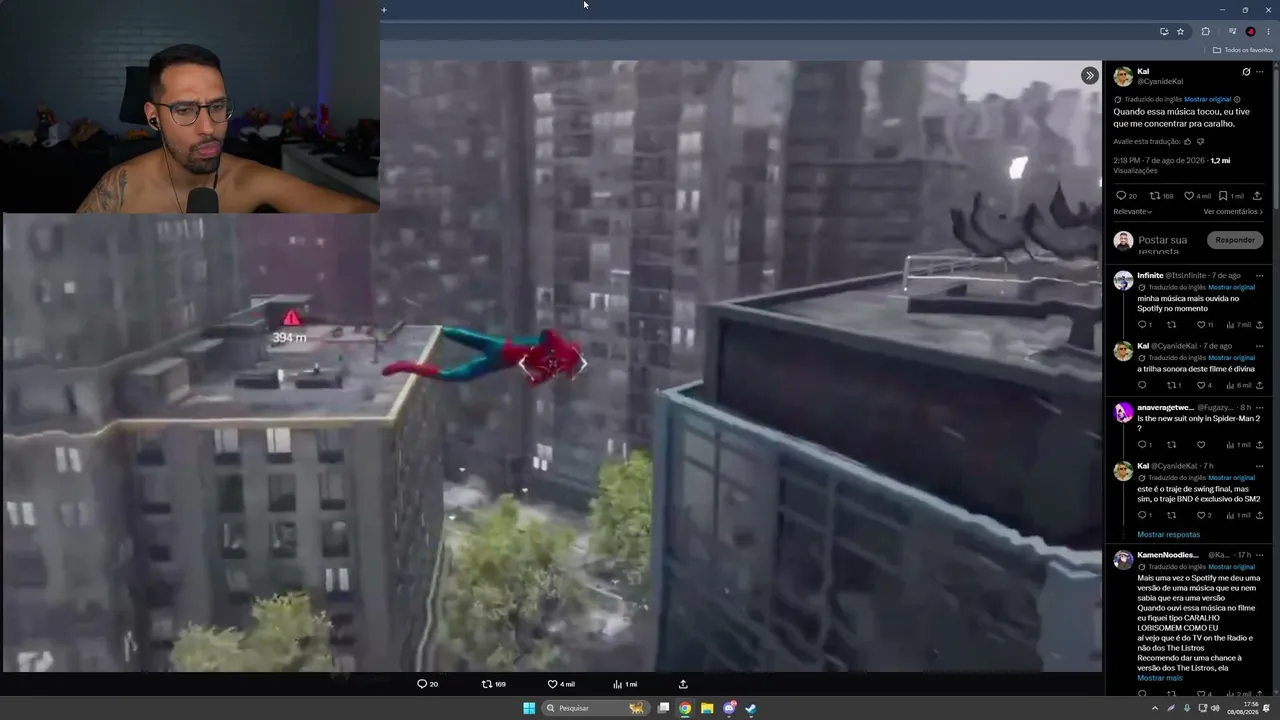Open the volume icon in system tray
This screenshot has width=1280, height=720.
pos(1215,708)
